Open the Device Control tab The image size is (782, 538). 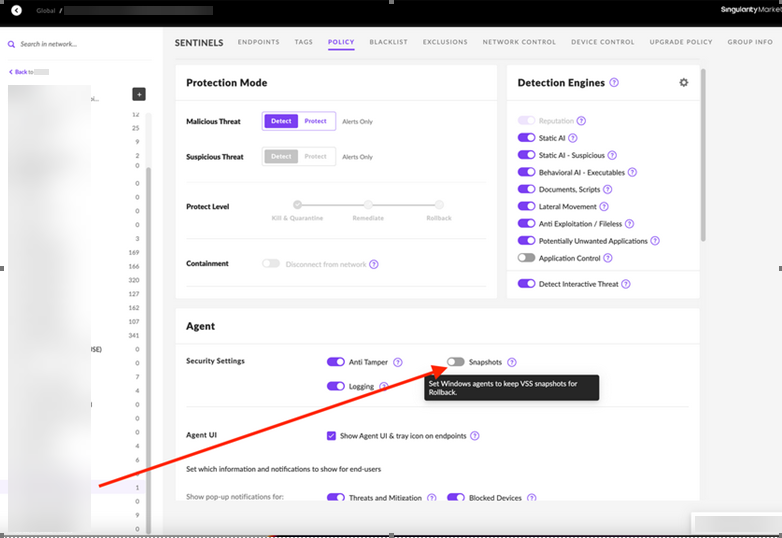[x=602, y=42]
